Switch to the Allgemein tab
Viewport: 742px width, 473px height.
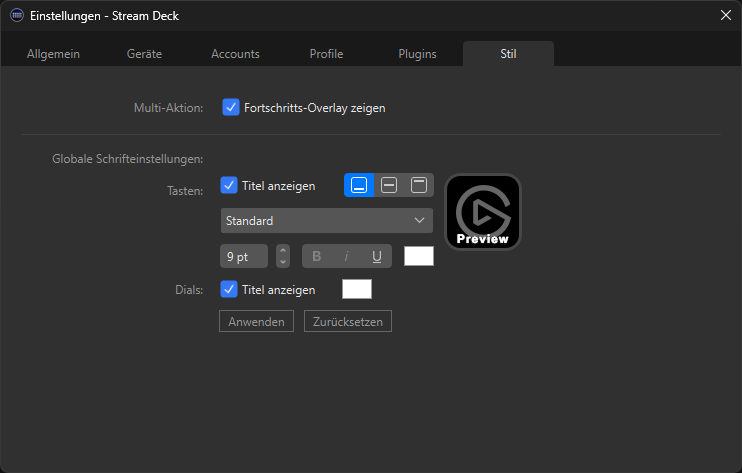(x=53, y=54)
